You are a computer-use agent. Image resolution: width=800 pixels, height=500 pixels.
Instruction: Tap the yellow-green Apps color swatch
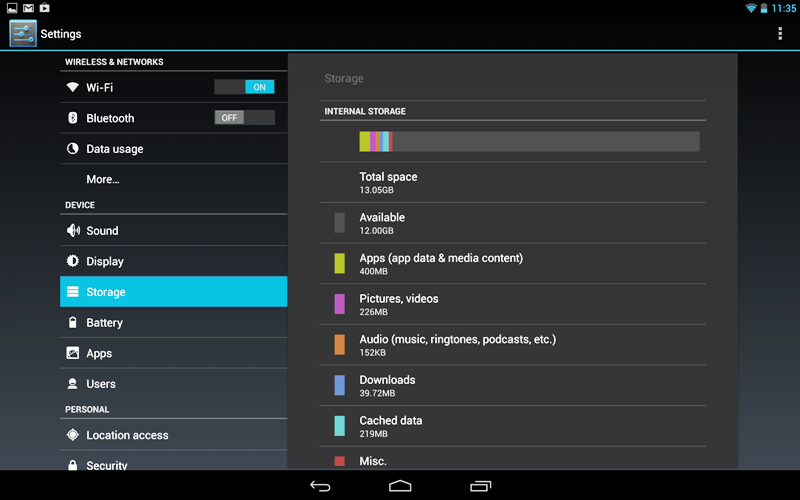339,263
